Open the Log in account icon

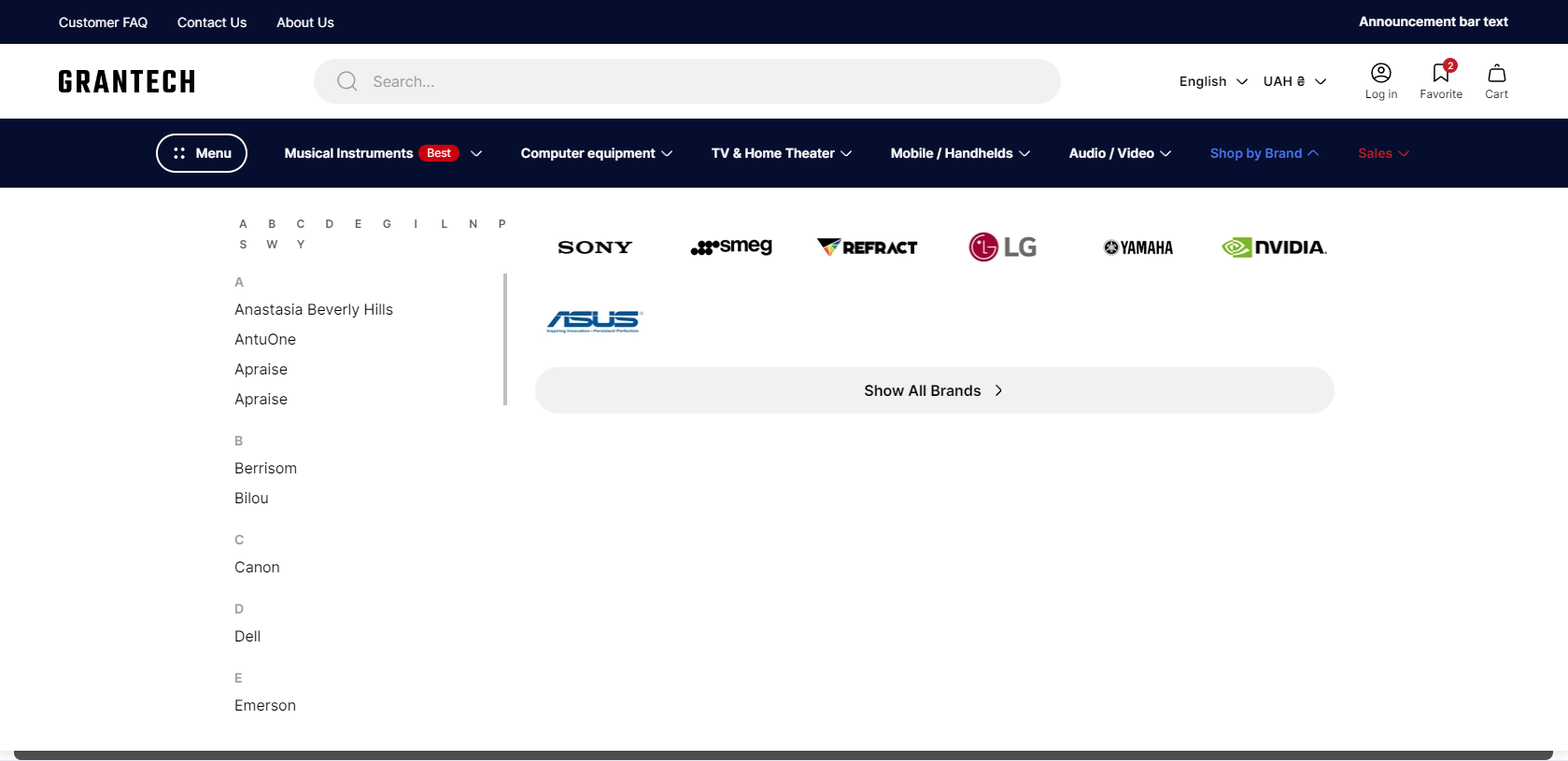tap(1380, 81)
